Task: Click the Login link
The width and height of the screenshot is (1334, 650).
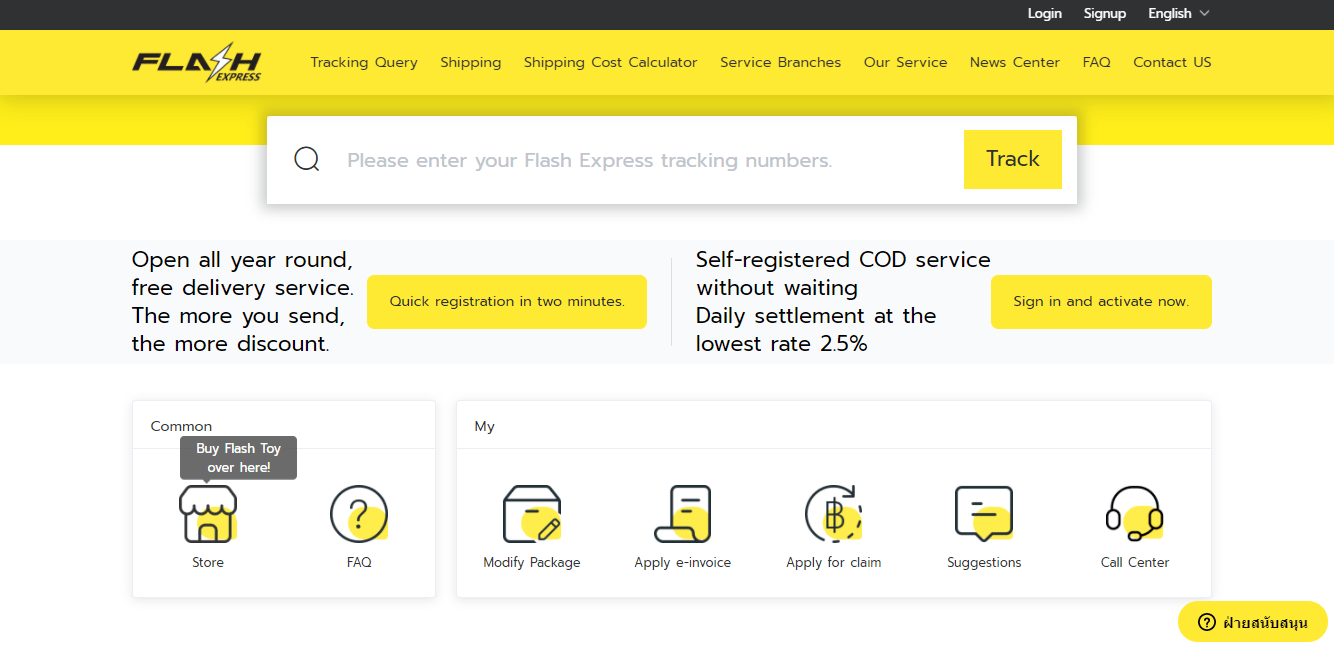Action: point(1045,14)
